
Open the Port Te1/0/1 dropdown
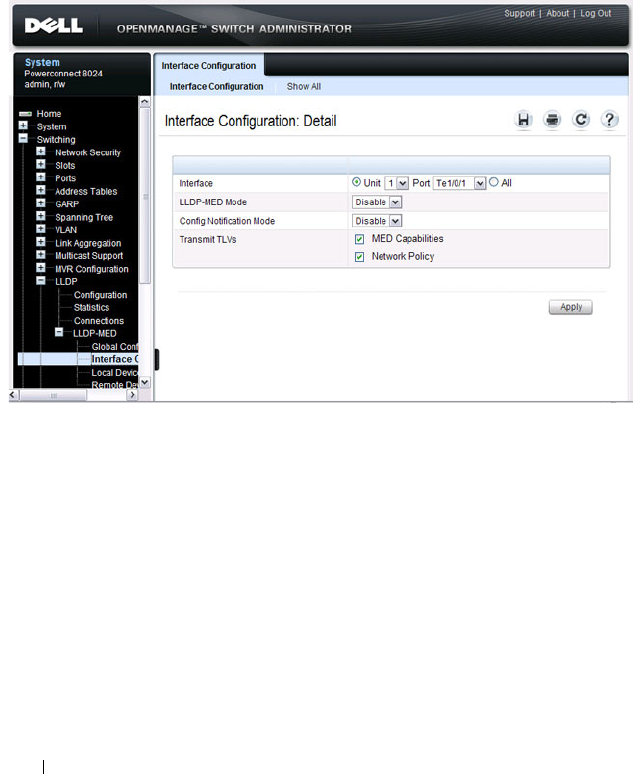point(459,183)
